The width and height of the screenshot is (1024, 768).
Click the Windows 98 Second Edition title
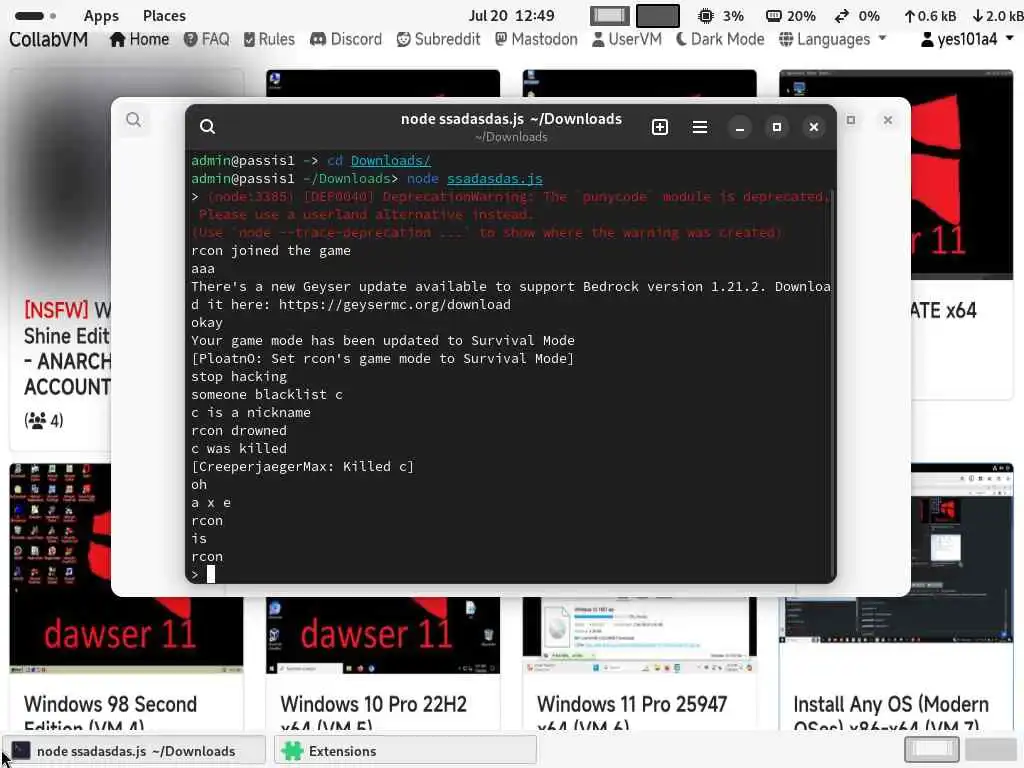pyautogui.click(x=110, y=712)
